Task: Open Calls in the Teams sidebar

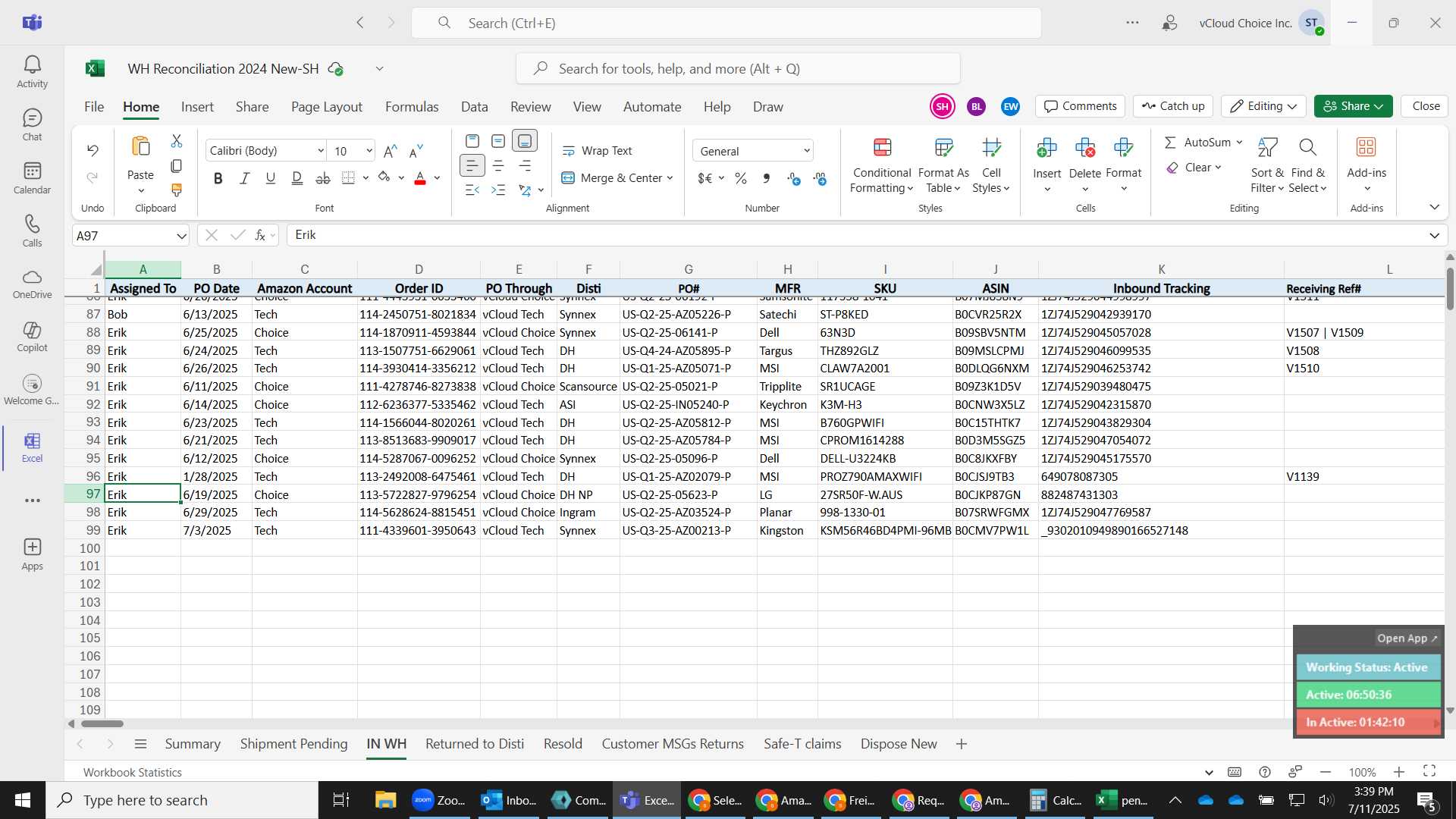Action: coord(32,231)
